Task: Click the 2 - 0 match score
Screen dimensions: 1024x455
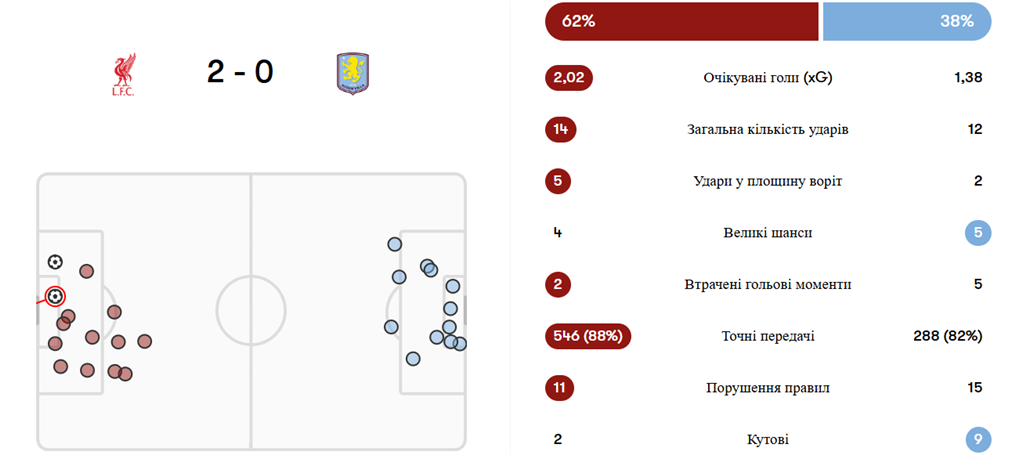Action: (x=240, y=73)
